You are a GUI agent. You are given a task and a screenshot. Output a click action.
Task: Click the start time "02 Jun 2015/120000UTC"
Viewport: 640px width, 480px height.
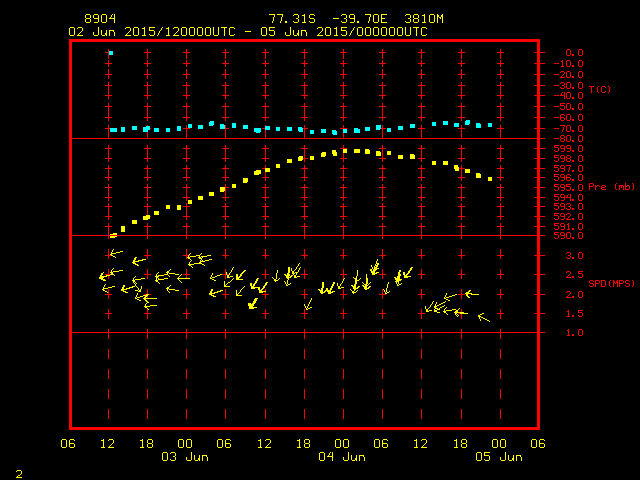(x=152, y=32)
